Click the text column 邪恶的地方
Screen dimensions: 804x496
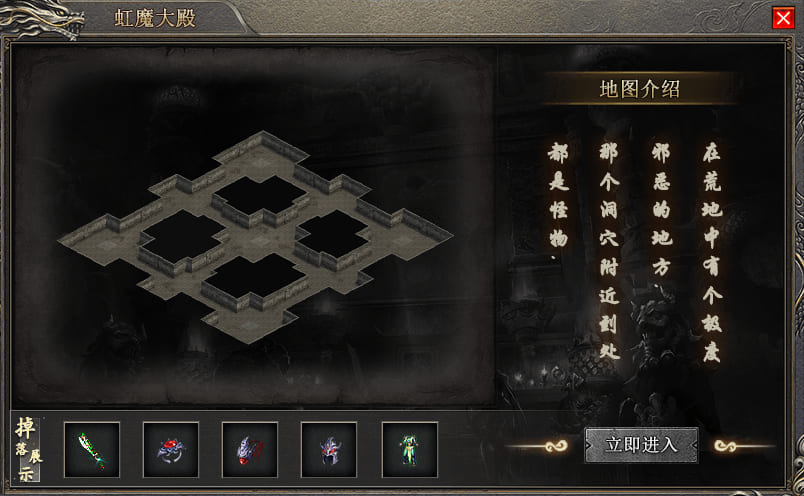coord(661,209)
